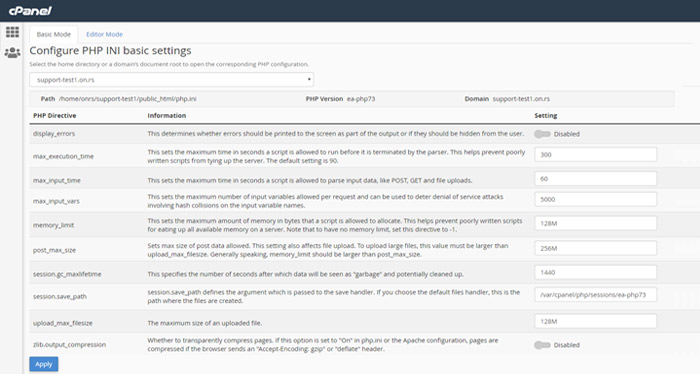Viewport: 700px width, 374px height.
Task: Toggle the display_errors switch
Action: 542,134
